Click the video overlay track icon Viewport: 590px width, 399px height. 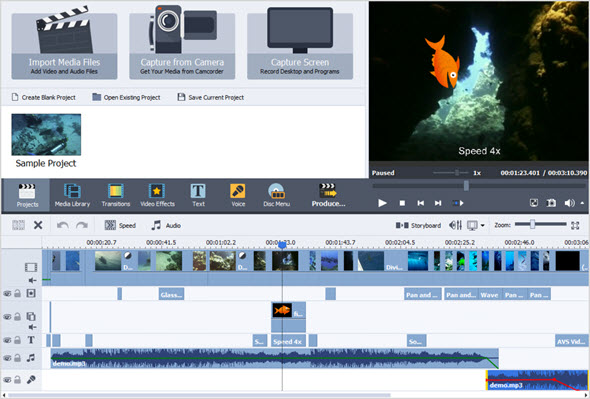31,316
